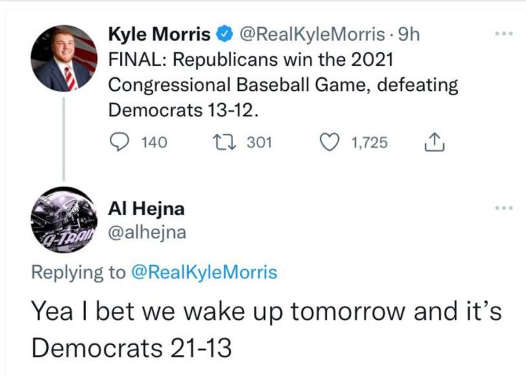Click the 301 retweets count
Viewport: 526px width, 376px height.
click(259, 143)
